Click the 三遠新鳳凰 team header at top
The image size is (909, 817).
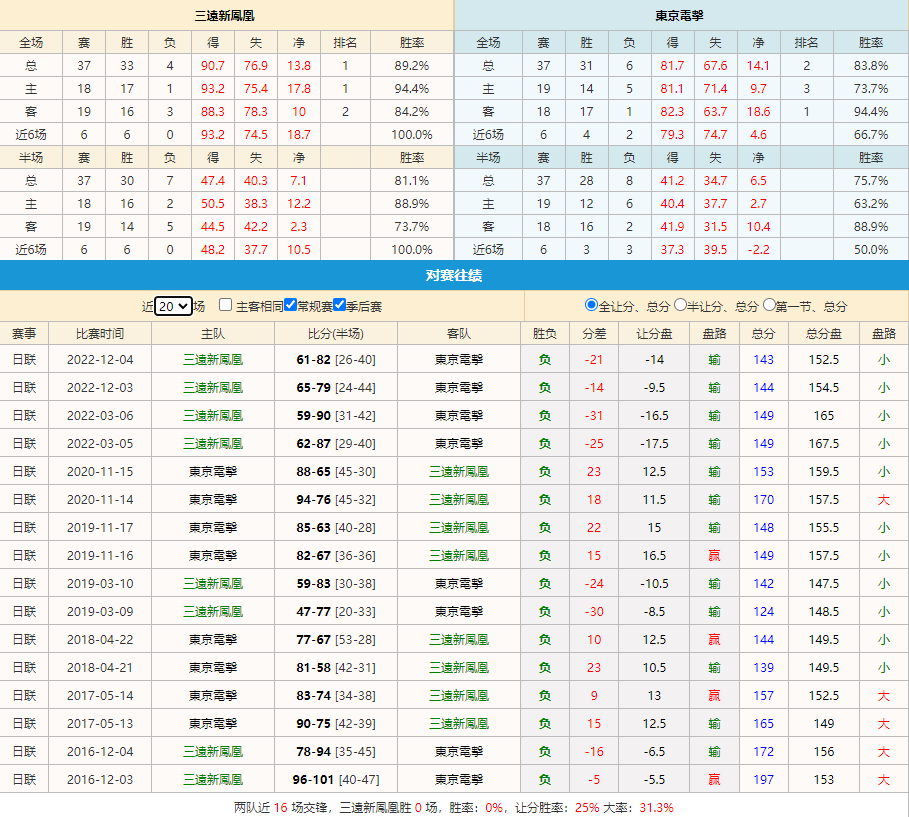pyautogui.click(x=224, y=16)
